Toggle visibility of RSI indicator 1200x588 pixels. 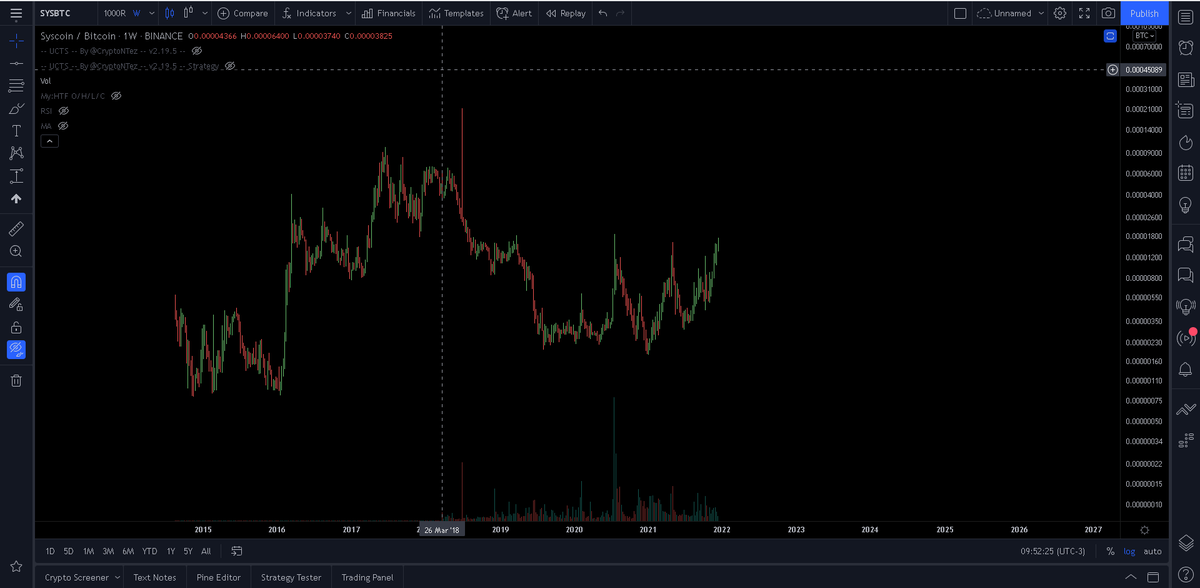click(x=63, y=110)
